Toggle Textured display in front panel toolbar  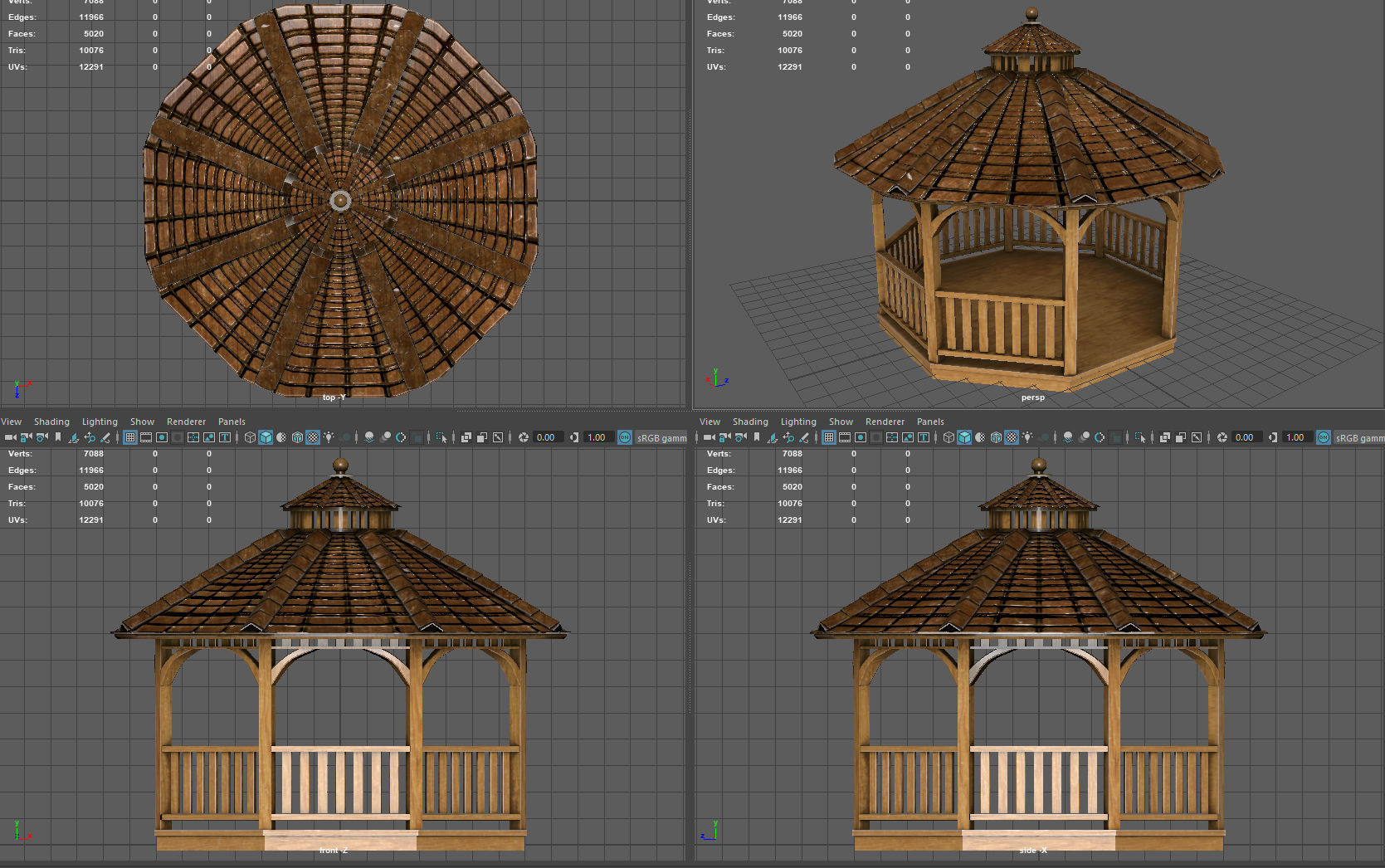point(313,437)
